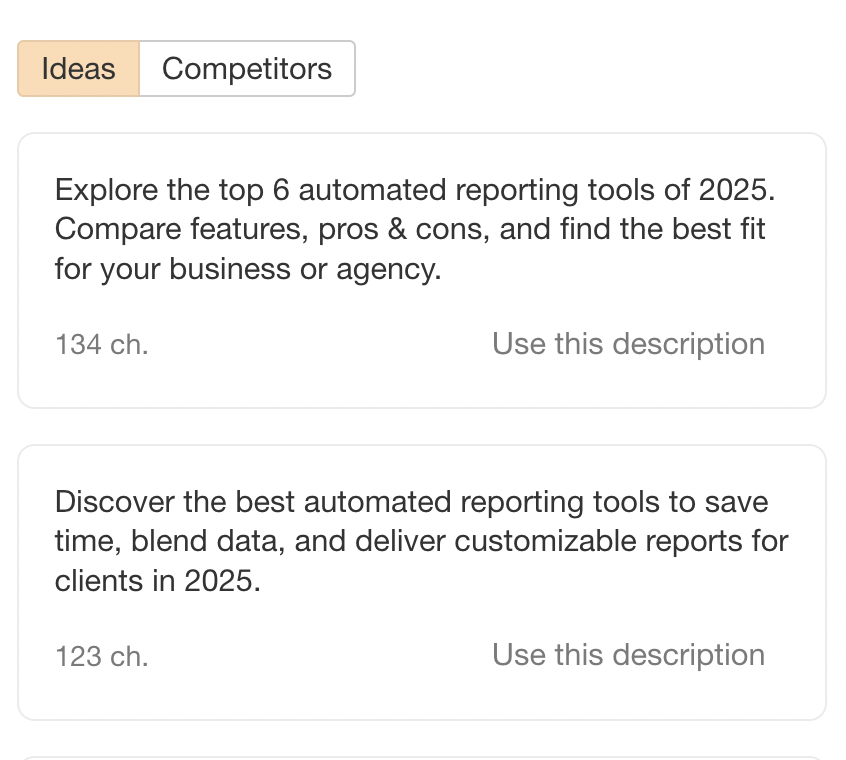Switch to the Competitors tab
846x760 pixels.
(x=247, y=68)
